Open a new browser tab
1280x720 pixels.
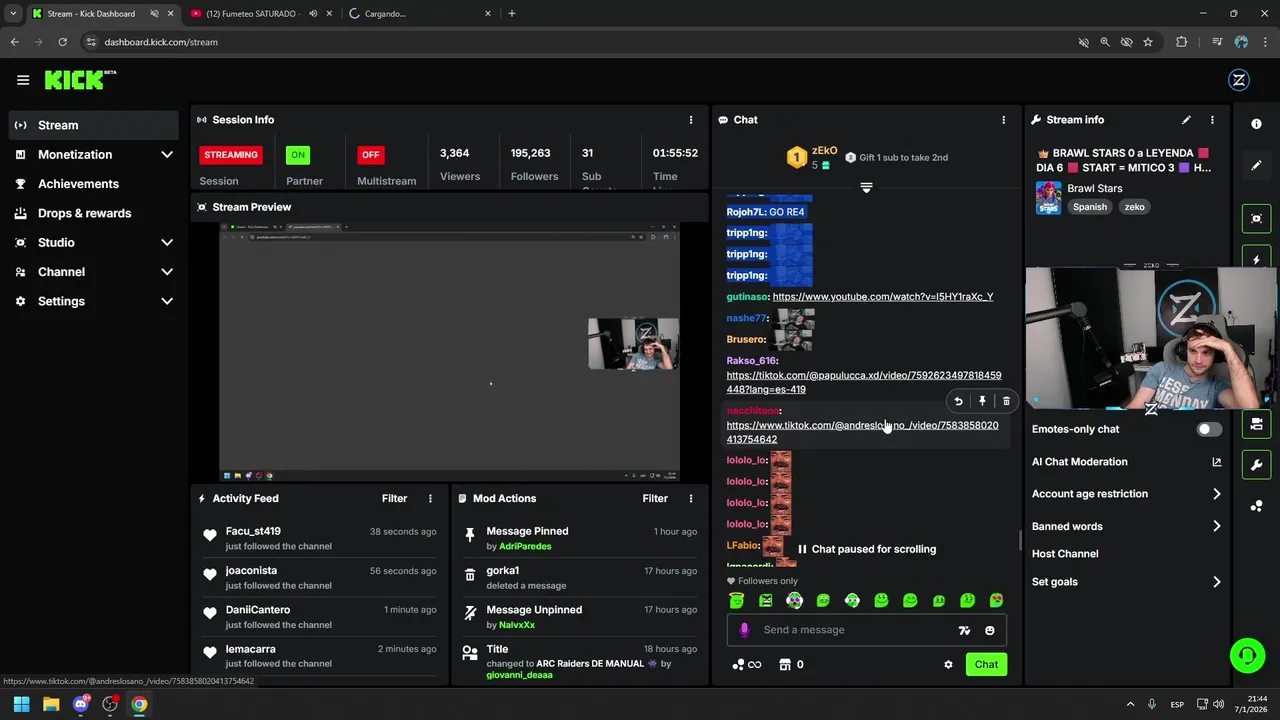[512, 14]
